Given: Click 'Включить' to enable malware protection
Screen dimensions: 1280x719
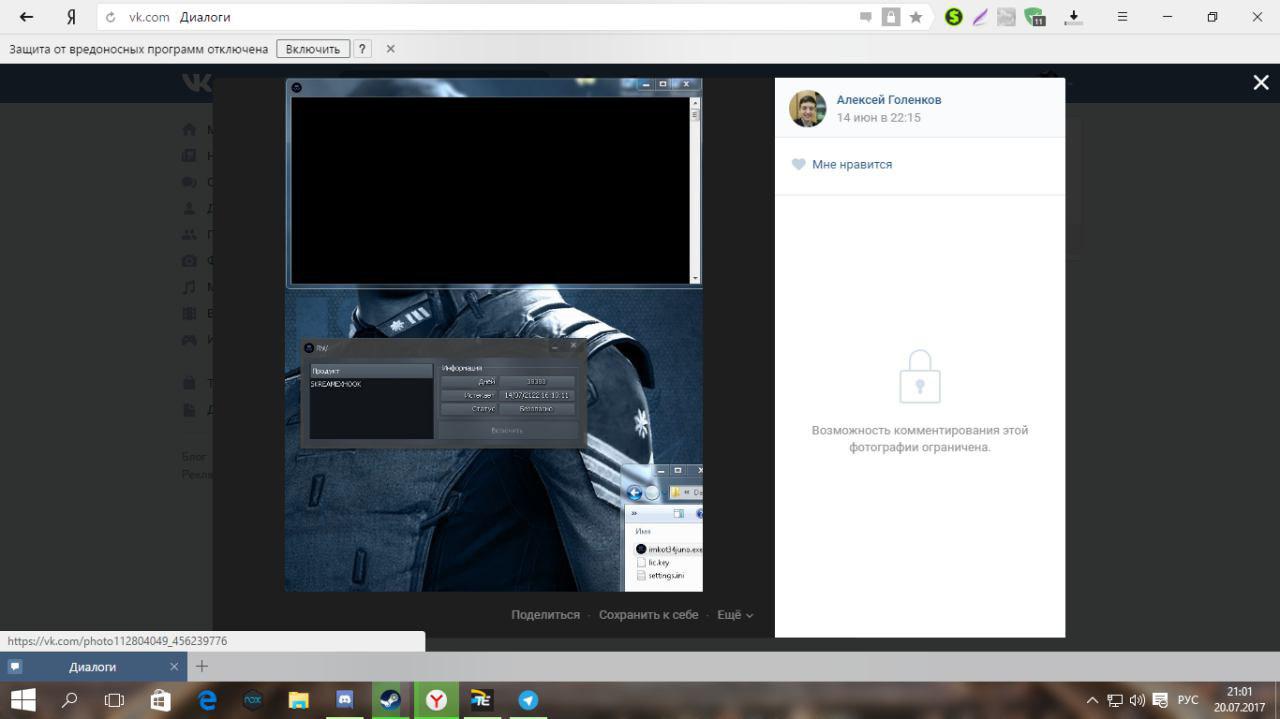Looking at the screenshot, I should 313,49.
